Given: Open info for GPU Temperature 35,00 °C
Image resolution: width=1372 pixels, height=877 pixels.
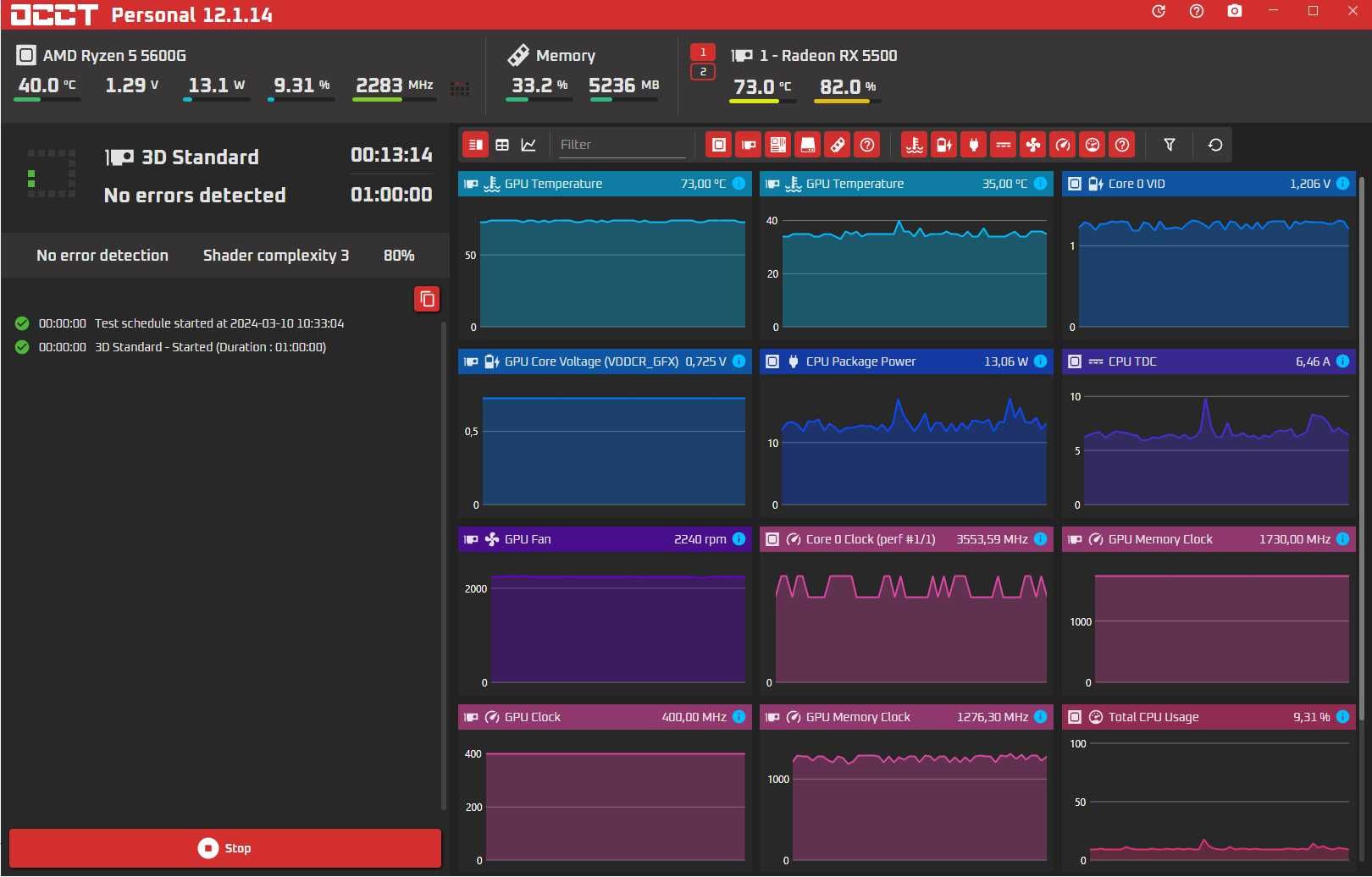Looking at the screenshot, I should tap(1040, 184).
